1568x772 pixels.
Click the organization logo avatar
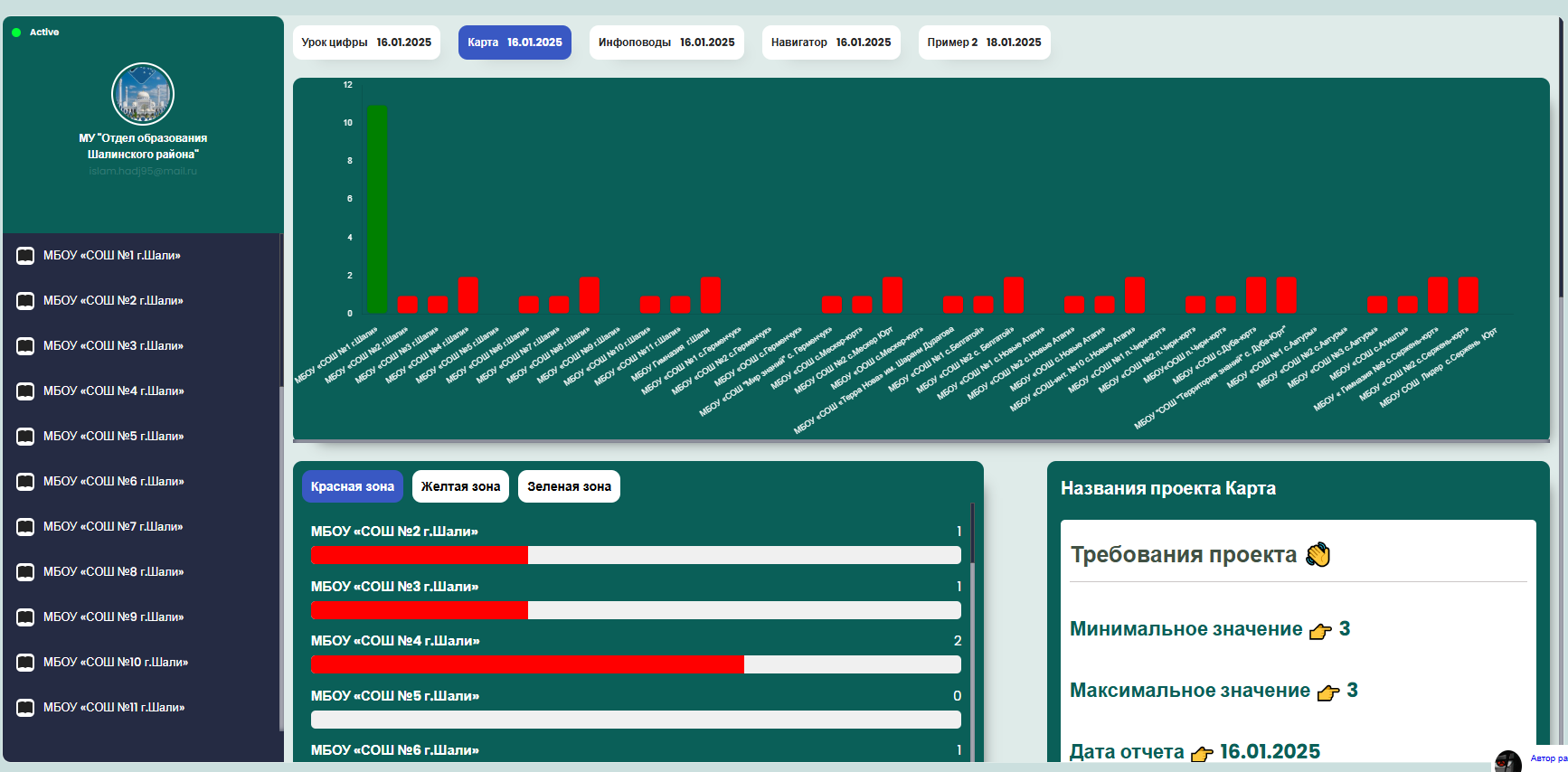tap(143, 94)
